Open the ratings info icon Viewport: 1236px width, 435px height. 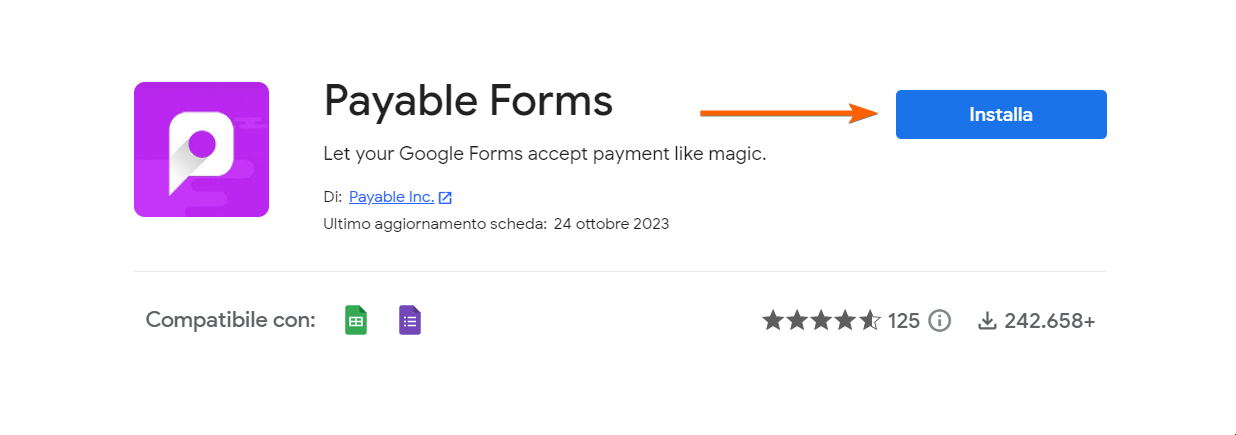pos(939,321)
